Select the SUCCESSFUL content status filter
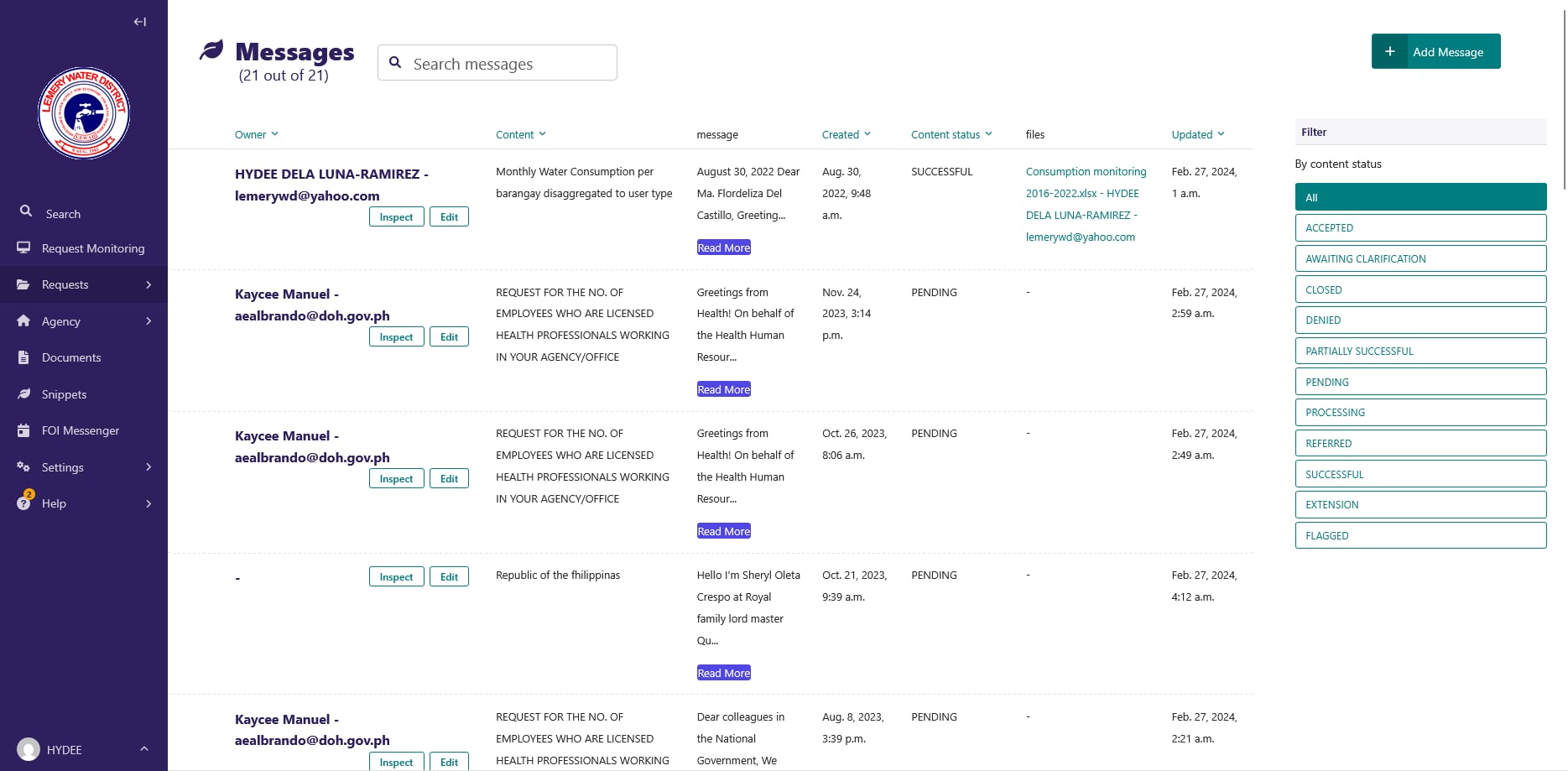The image size is (1568, 771). click(x=1420, y=474)
